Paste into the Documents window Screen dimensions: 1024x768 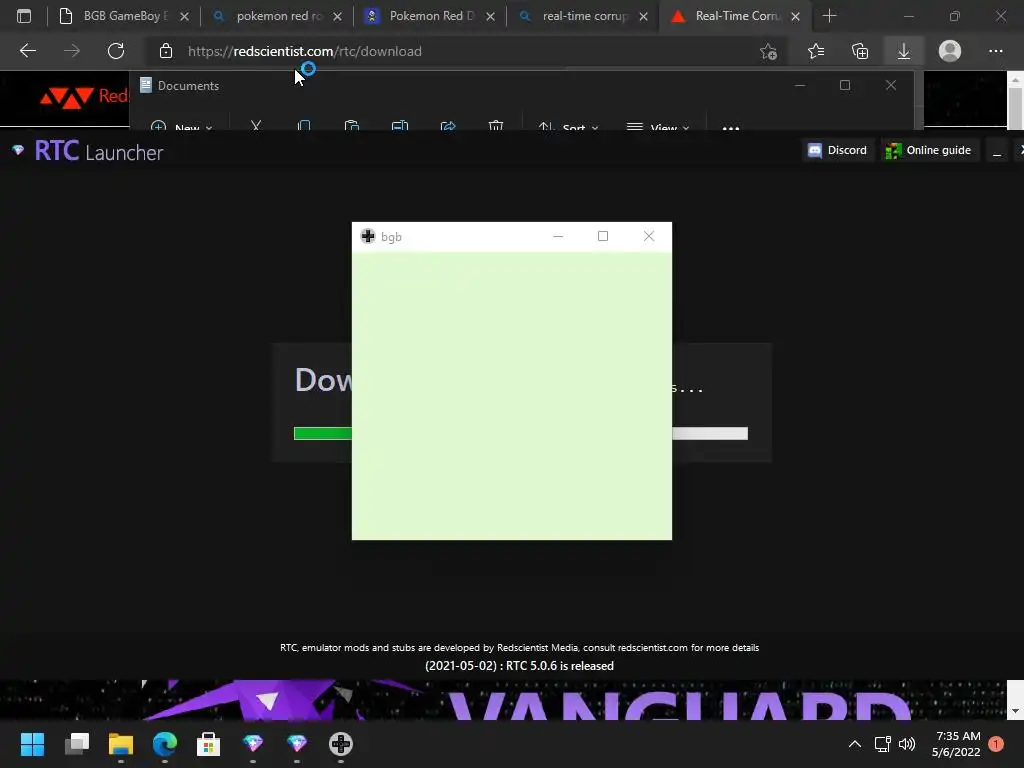pos(351,125)
